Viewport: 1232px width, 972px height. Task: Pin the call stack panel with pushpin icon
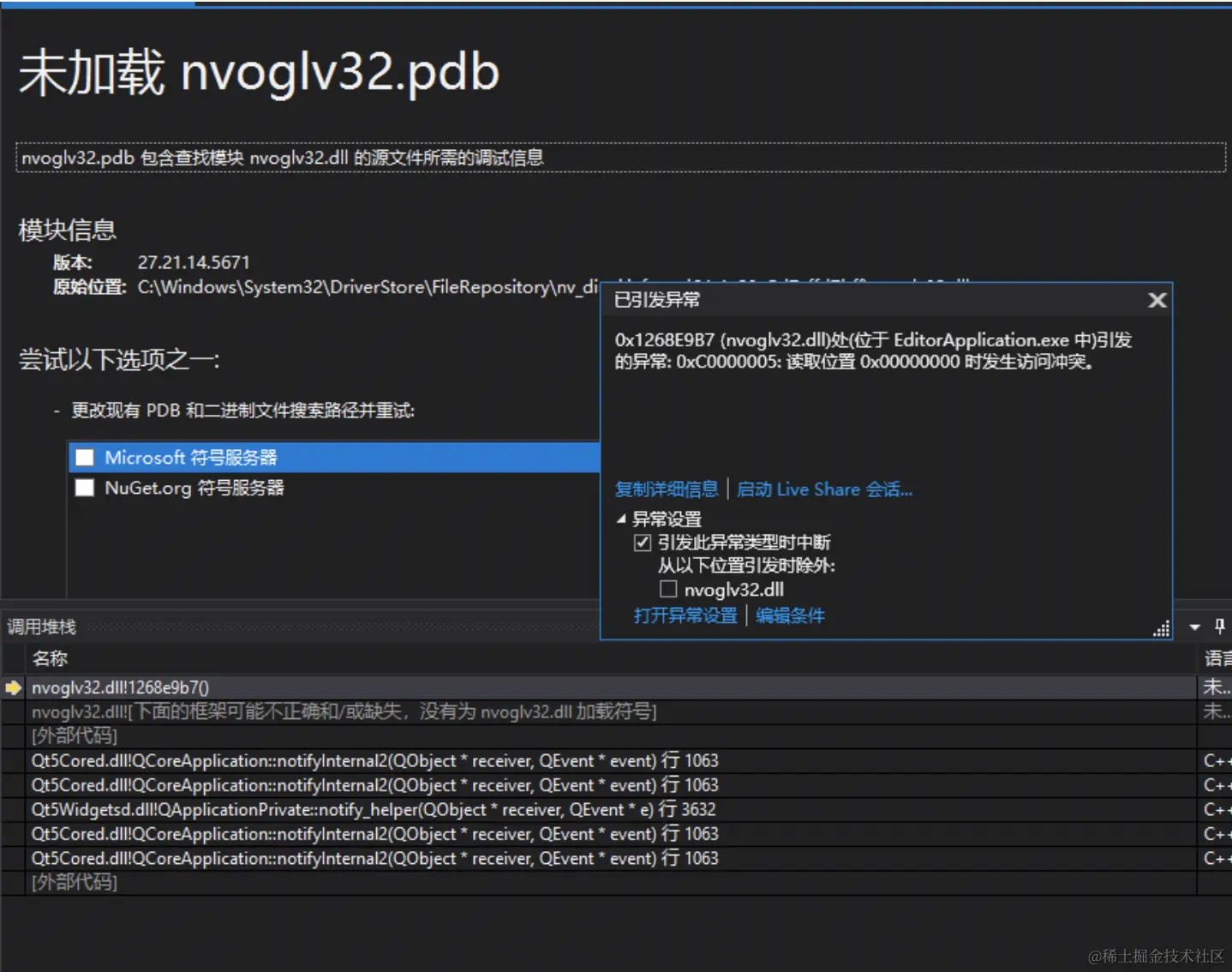click(1220, 627)
